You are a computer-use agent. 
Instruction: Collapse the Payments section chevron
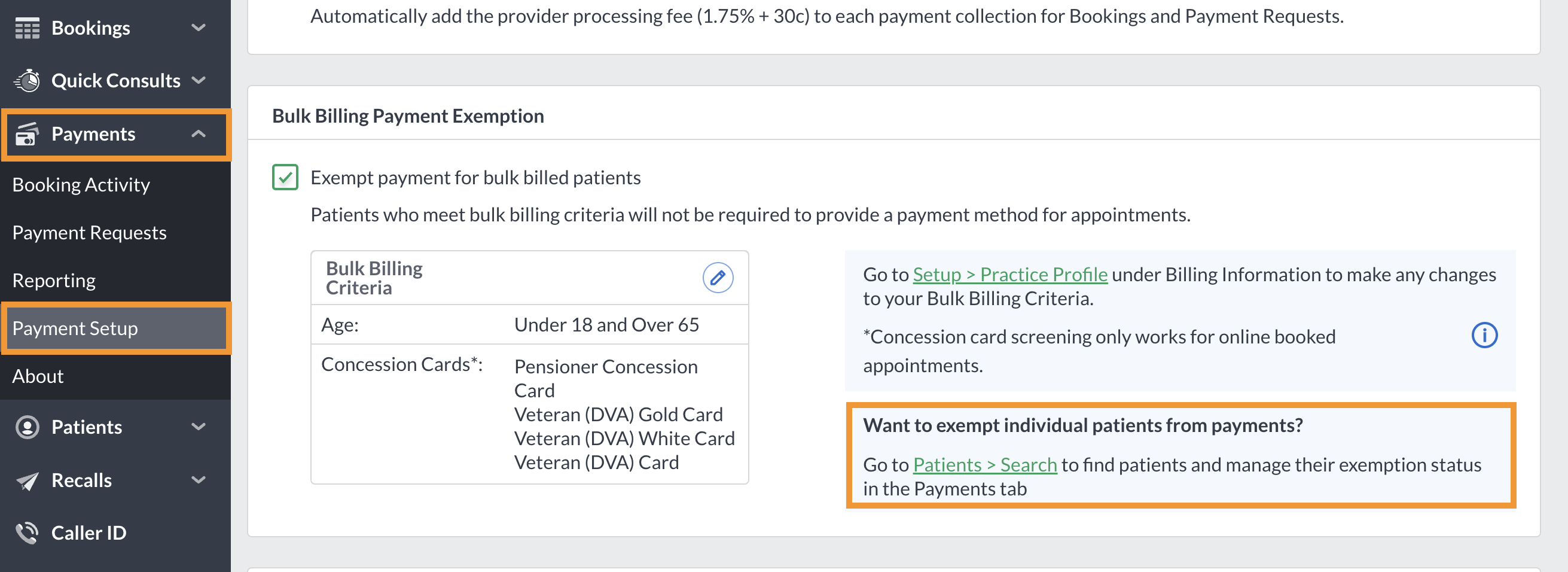(199, 134)
